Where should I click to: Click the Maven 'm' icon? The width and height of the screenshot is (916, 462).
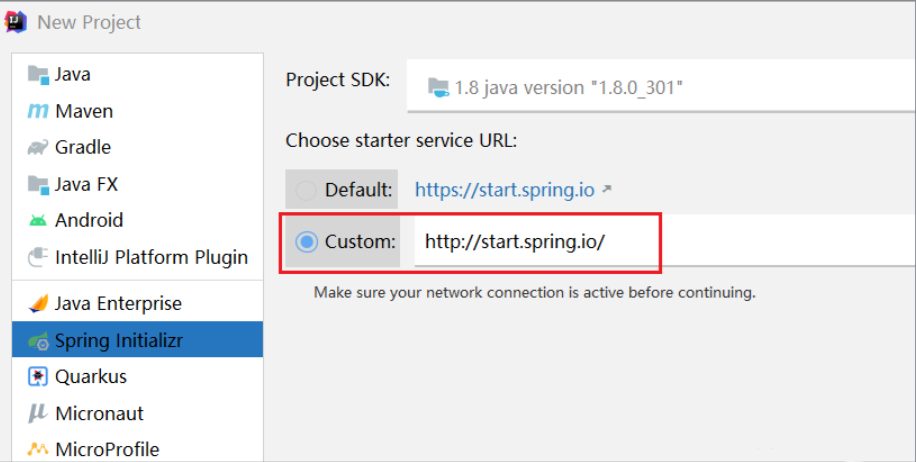[x=38, y=111]
